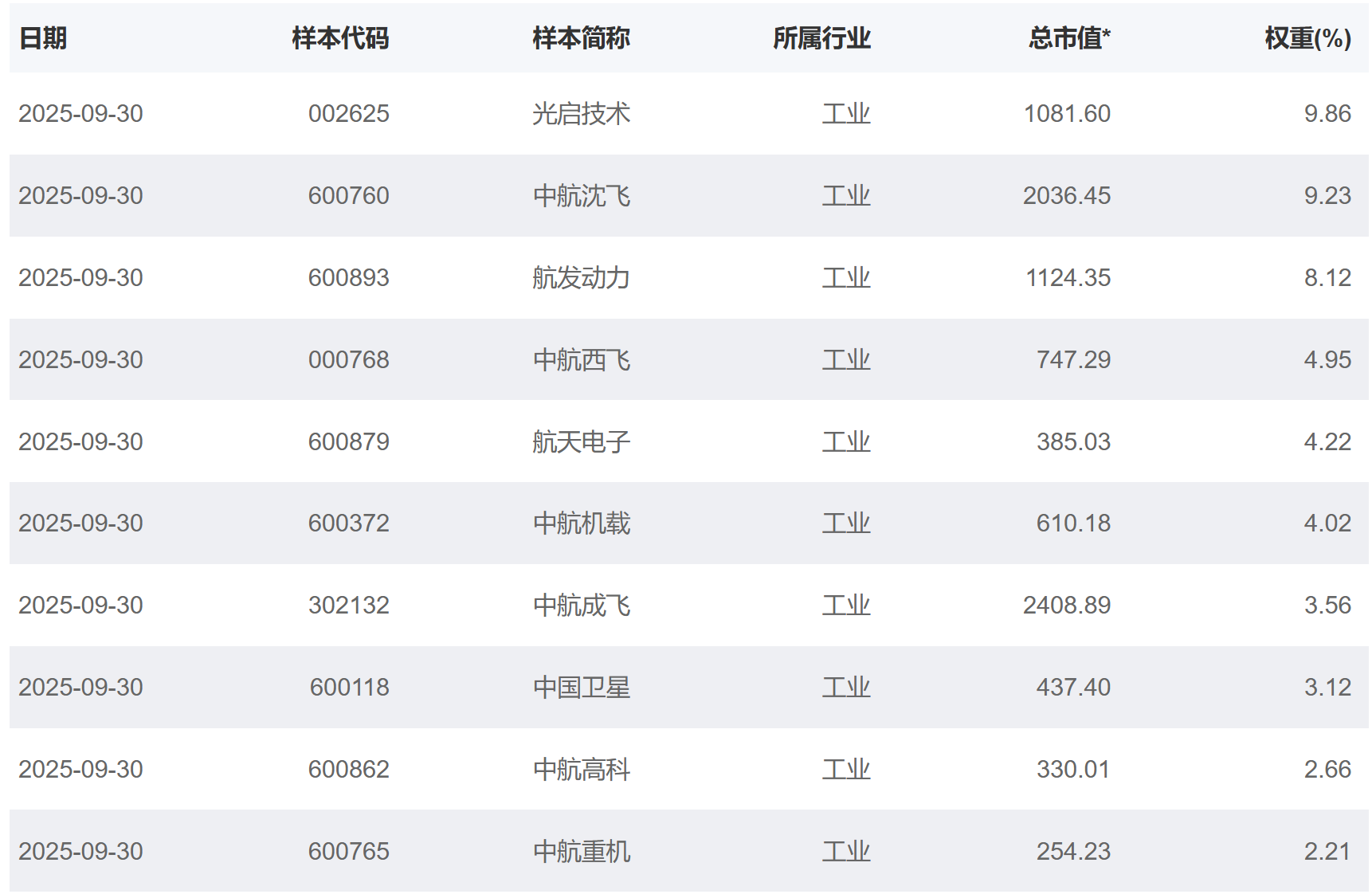Open the 中航沈飞 sample entry
This screenshot has width=1372, height=894.
click(581, 196)
